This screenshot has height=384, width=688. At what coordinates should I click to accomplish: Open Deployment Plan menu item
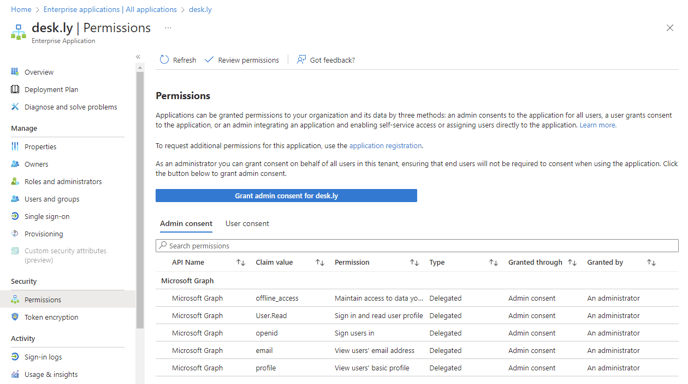[x=51, y=90]
